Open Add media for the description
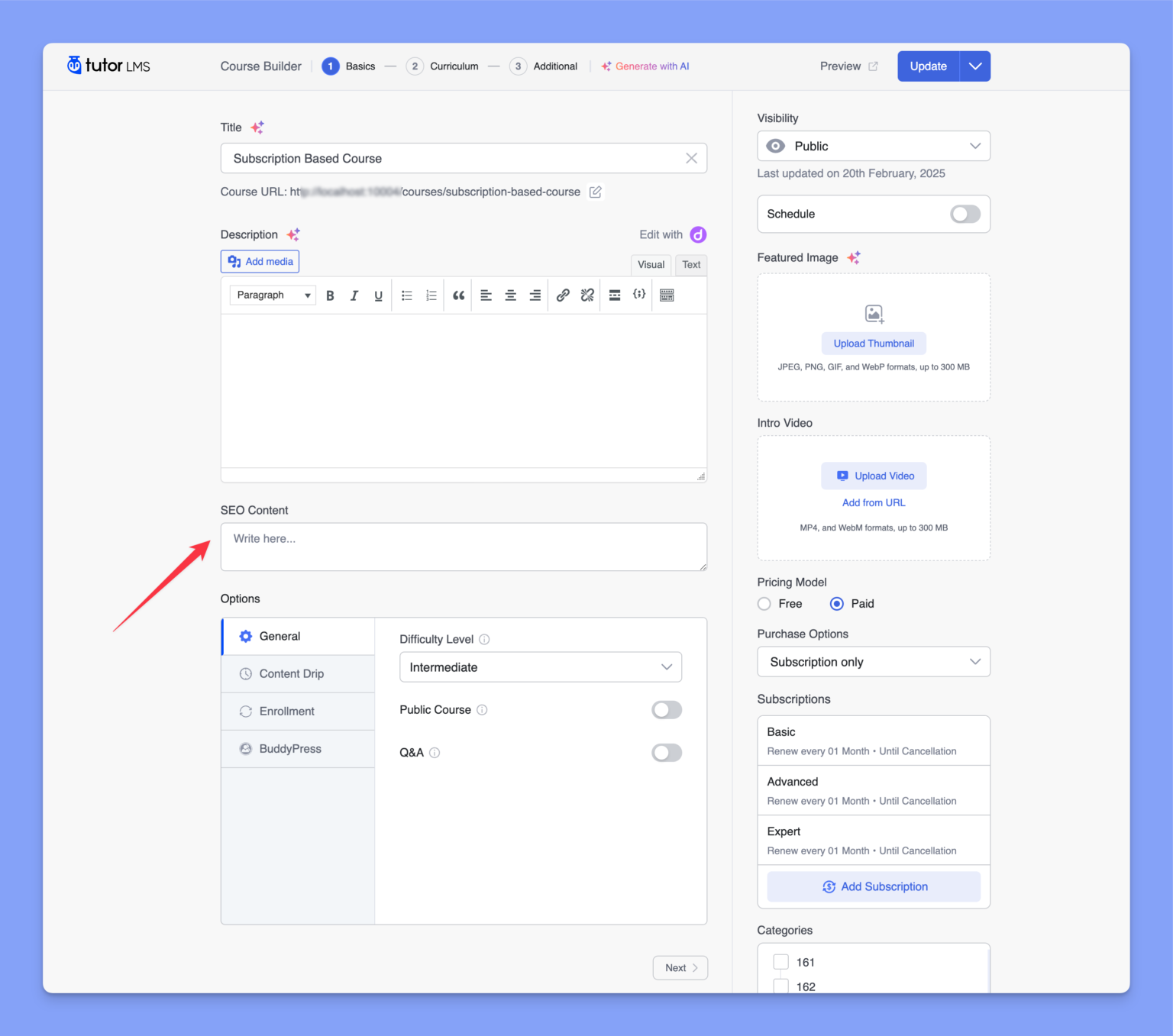This screenshot has height=1036, width=1173. pos(260,261)
